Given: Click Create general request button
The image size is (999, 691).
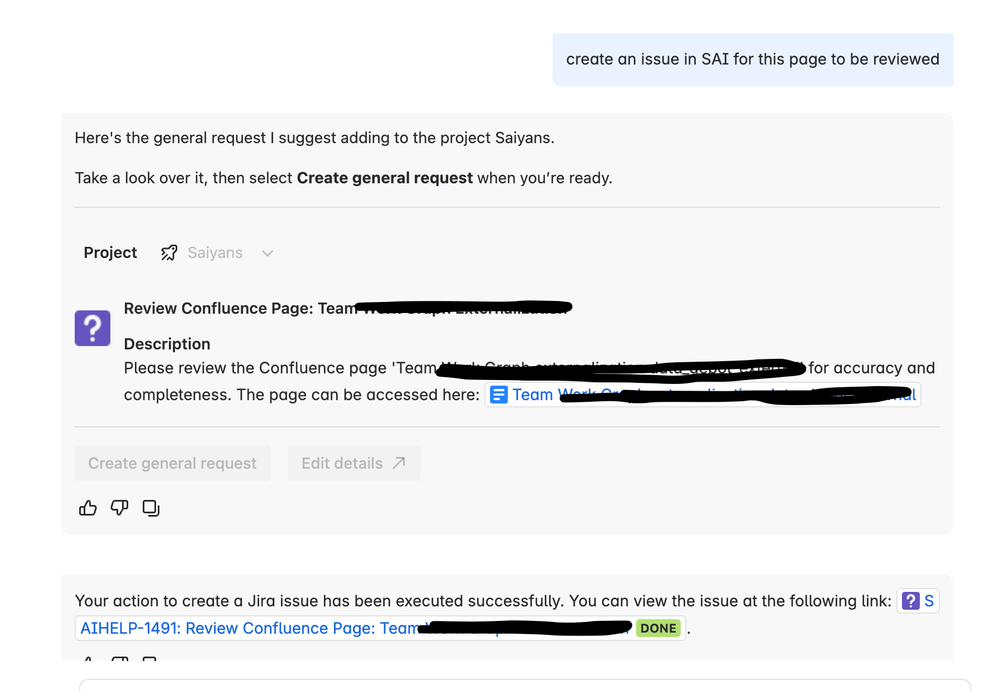Looking at the screenshot, I should pos(172,463).
